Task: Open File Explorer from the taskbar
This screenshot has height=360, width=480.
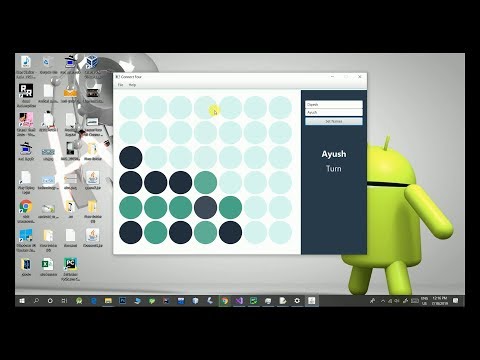Action: pyautogui.click(x=108, y=301)
